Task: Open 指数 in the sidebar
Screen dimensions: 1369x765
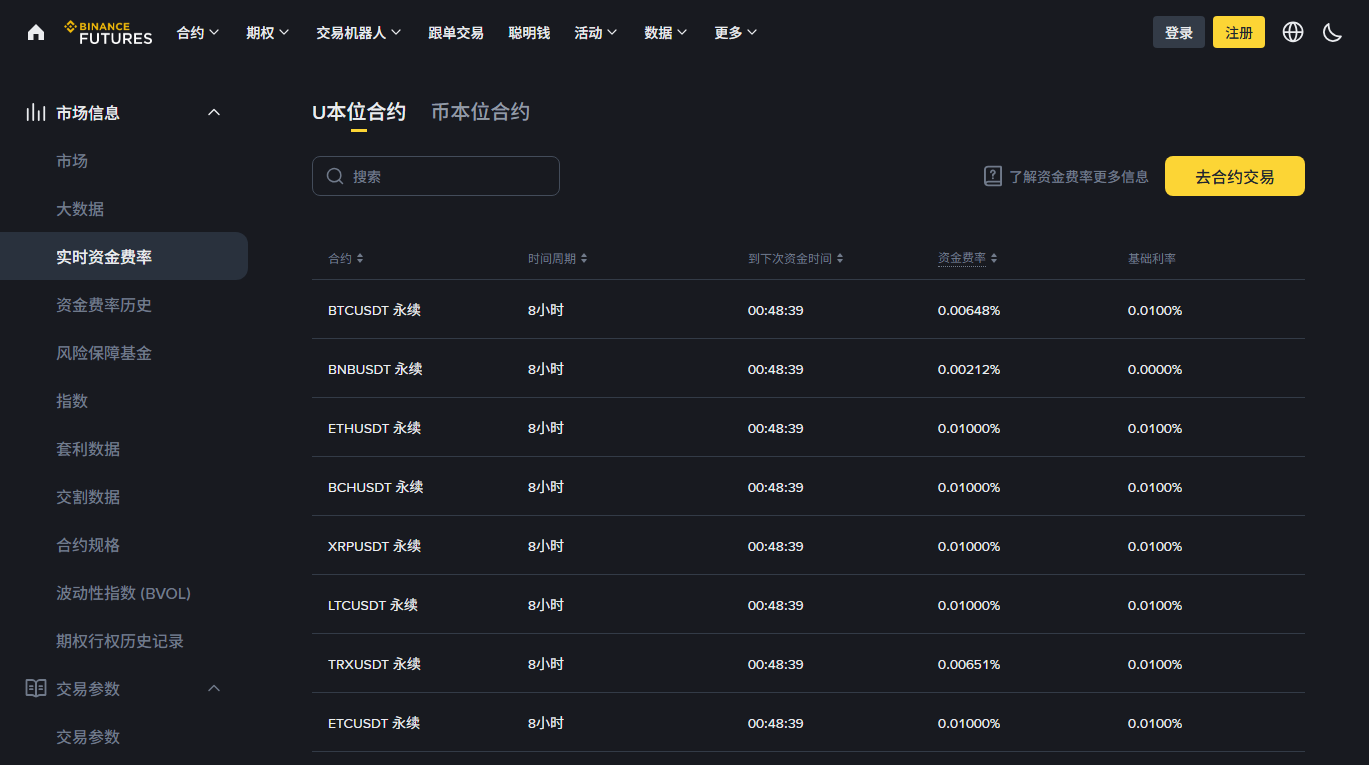Action: click(72, 401)
